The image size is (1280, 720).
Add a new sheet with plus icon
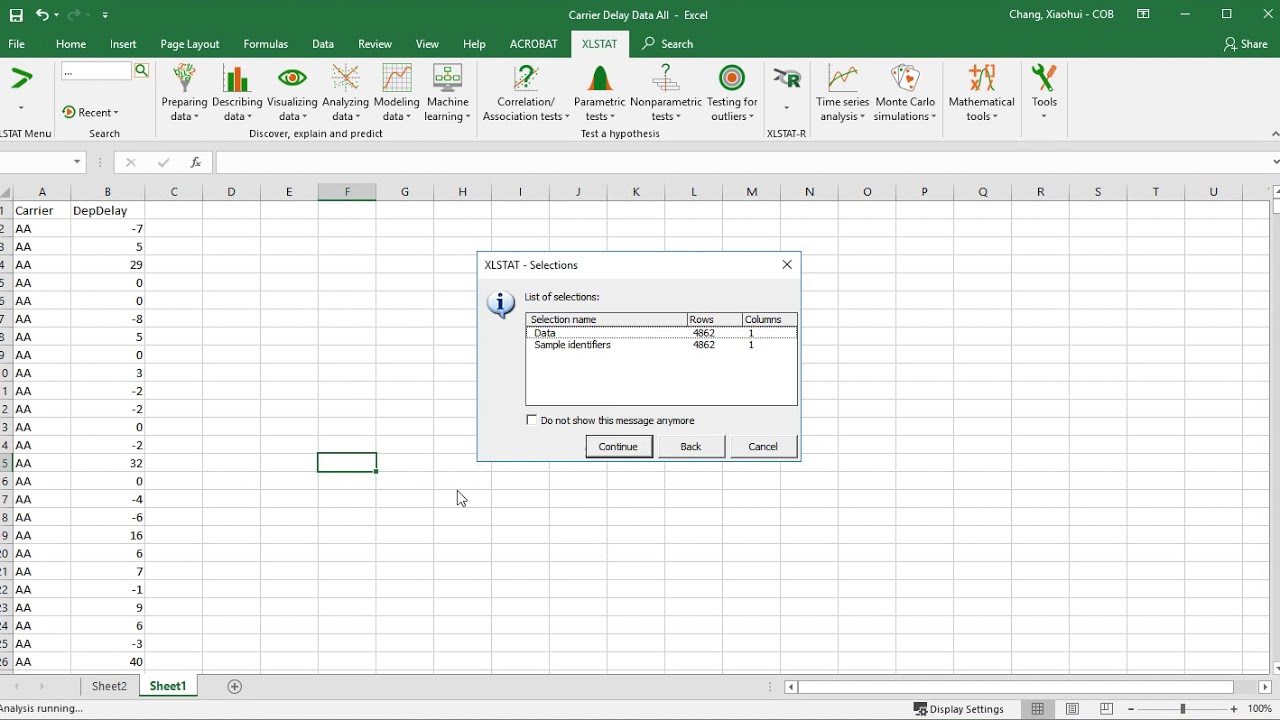click(x=235, y=686)
